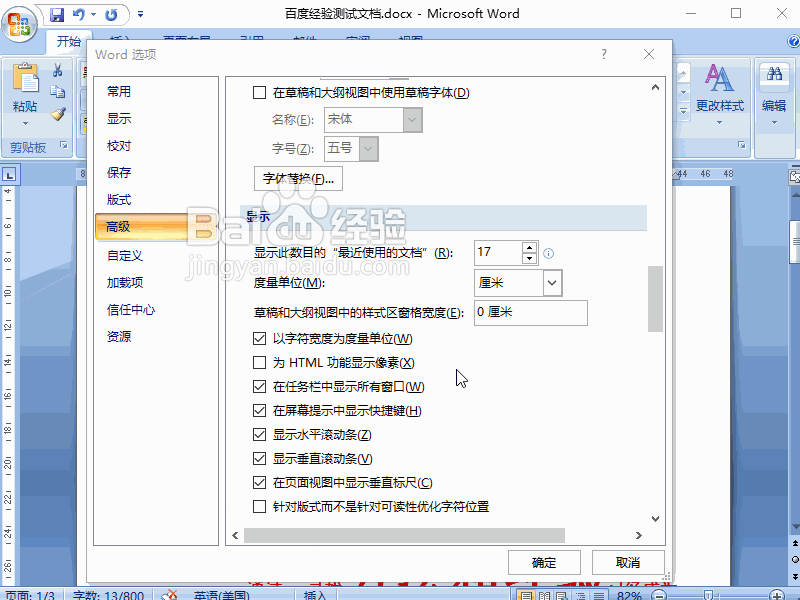Image resolution: width=800 pixels, height=600 pixels.
Task: Click the Paste clipboard icon
Action: pos(25,79)
